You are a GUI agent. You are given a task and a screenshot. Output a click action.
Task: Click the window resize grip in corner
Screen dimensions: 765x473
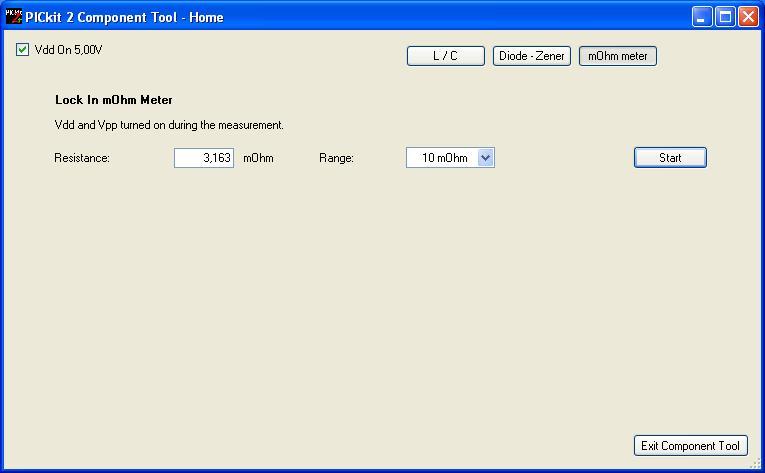coord(755,464)
